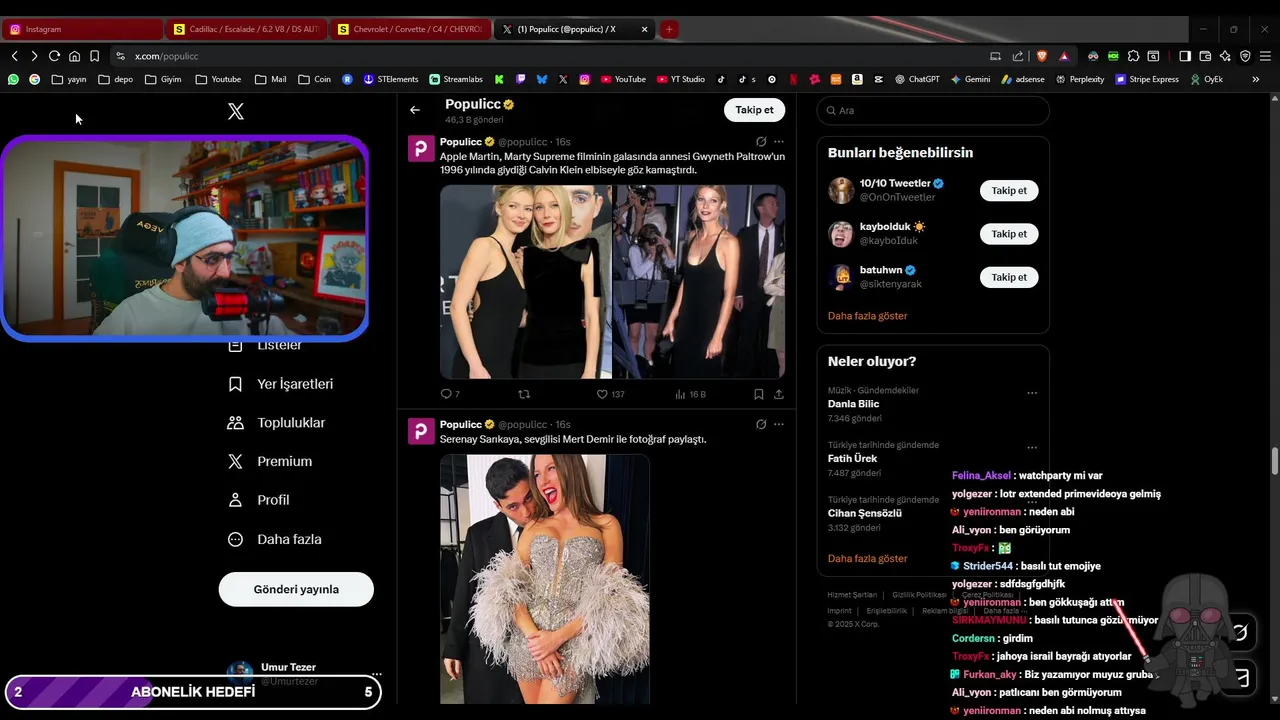The width and height of the screenshot is (1280, 720).
Task: Open Topluluklar in sidebar
Action: pyautogui.click(x=277, y=423)
